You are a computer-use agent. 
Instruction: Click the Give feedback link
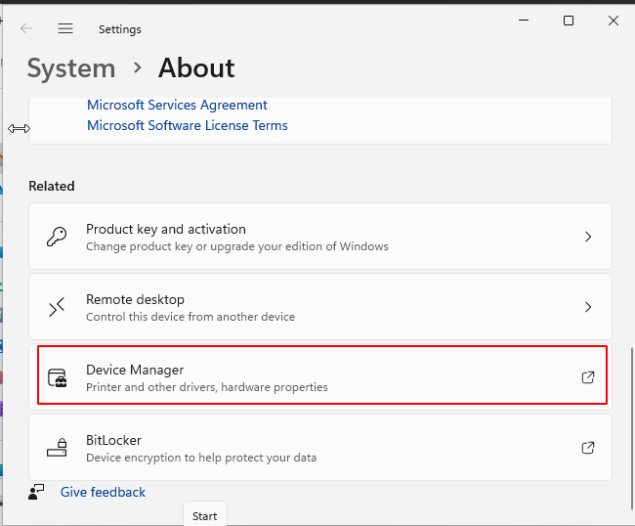pyautogui.click(x=103, y=492)
